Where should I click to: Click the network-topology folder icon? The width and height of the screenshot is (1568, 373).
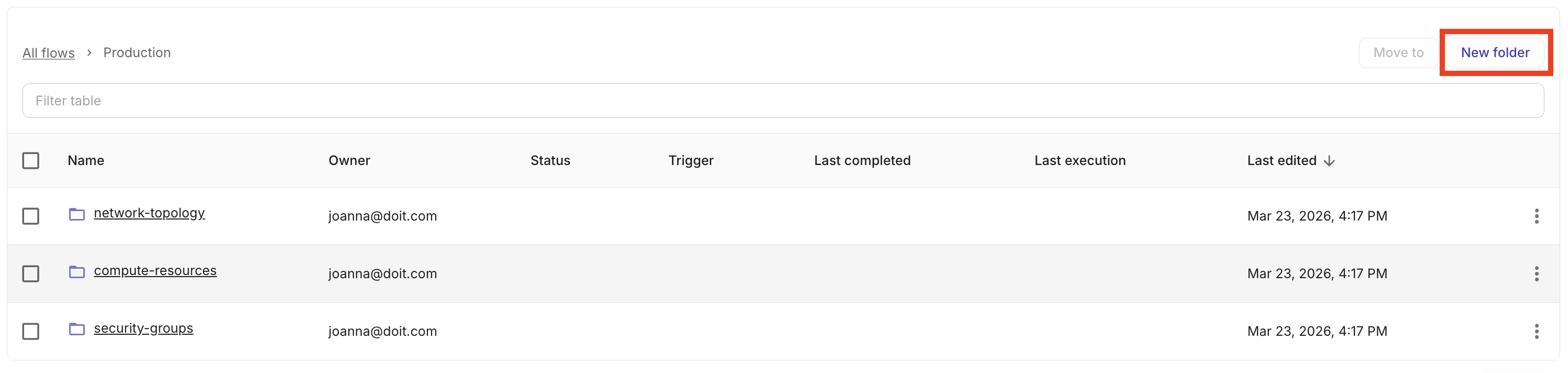[76, 214]
